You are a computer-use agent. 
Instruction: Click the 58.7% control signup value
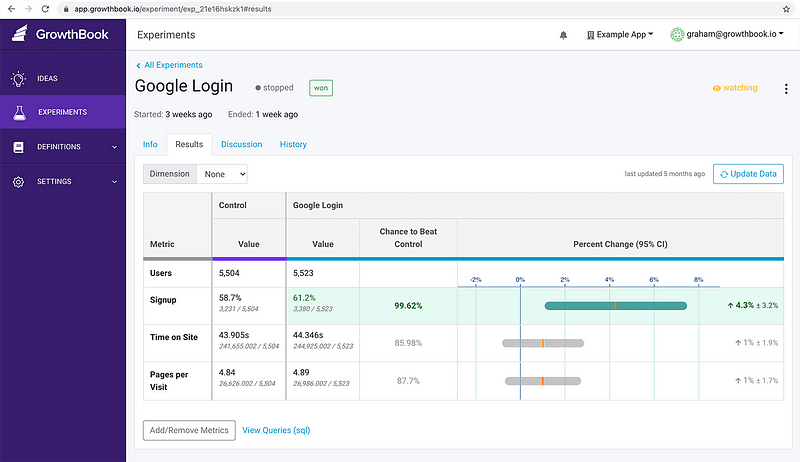pos(230,298)
